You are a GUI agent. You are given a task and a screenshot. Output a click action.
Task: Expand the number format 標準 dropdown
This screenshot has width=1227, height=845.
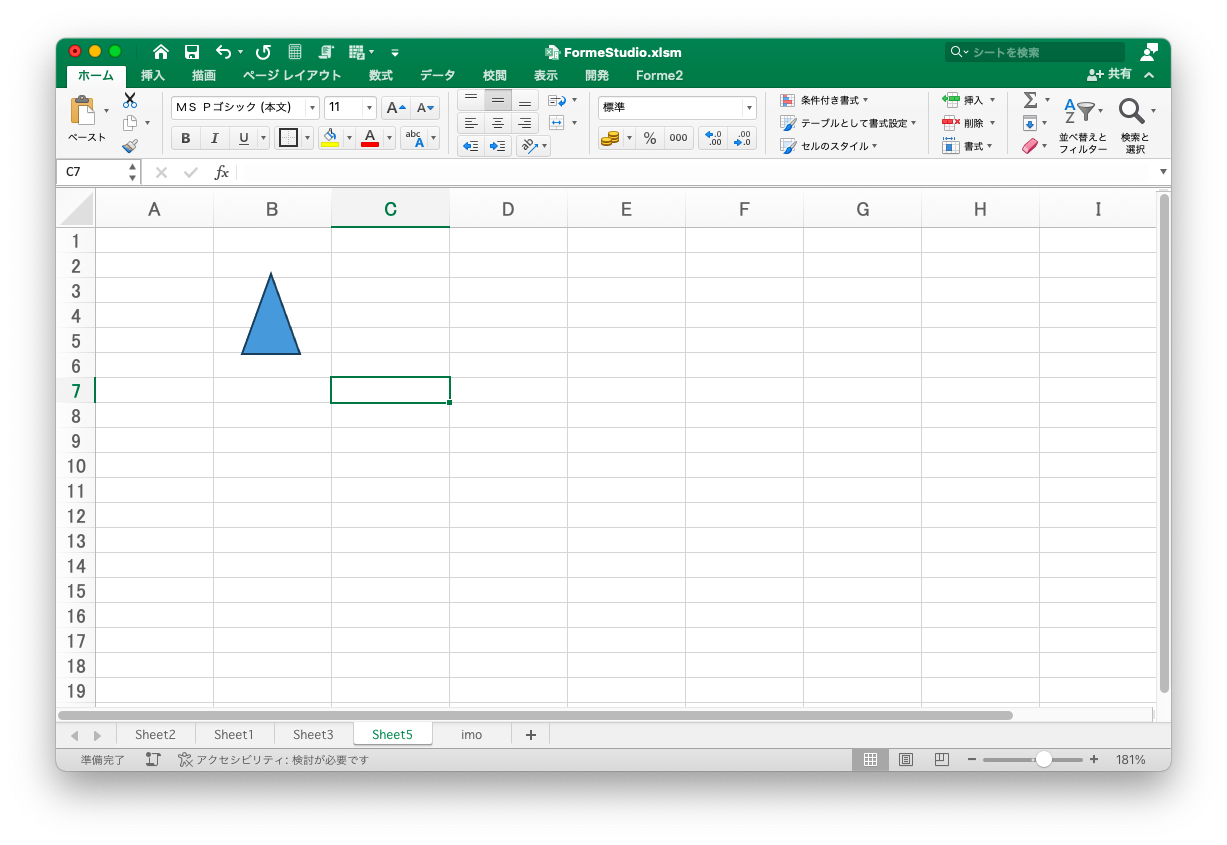pos(749,108)
